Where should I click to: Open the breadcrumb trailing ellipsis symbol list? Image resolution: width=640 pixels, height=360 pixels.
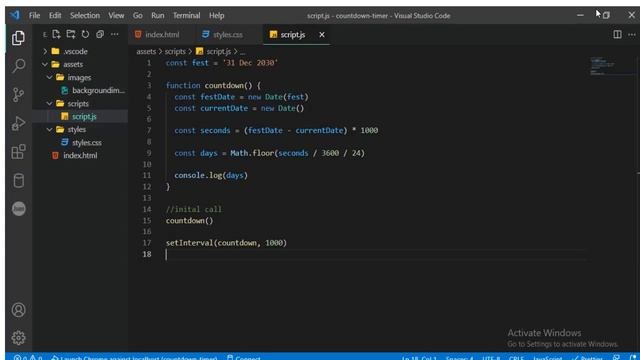(243, 52)
